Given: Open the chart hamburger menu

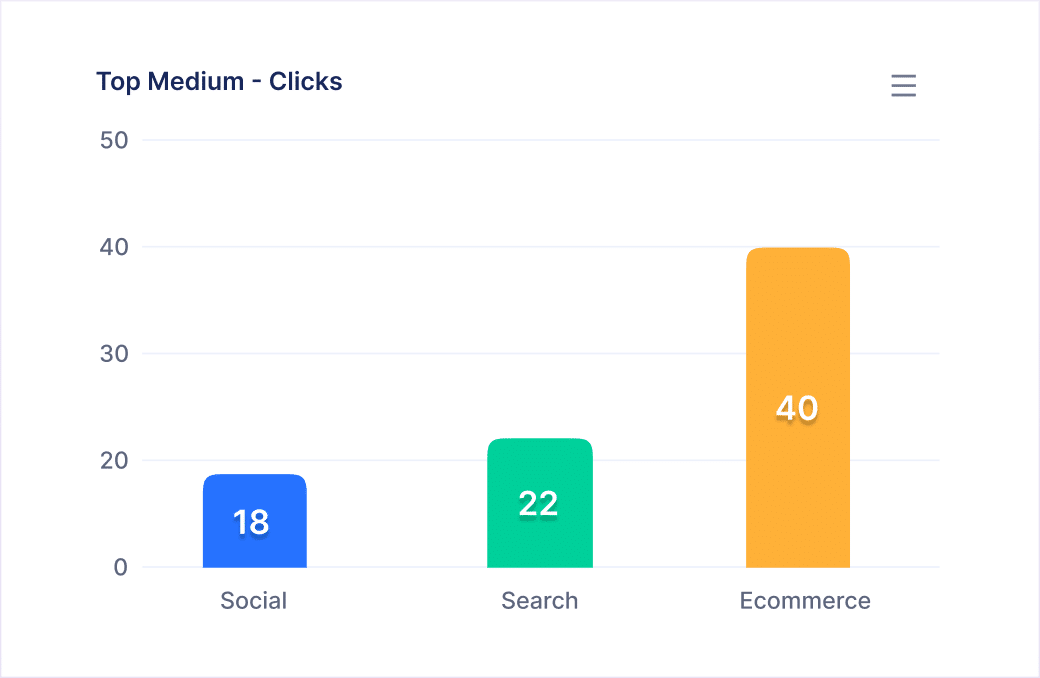Looking at the screenshot, I should click(x=903, y=86).
